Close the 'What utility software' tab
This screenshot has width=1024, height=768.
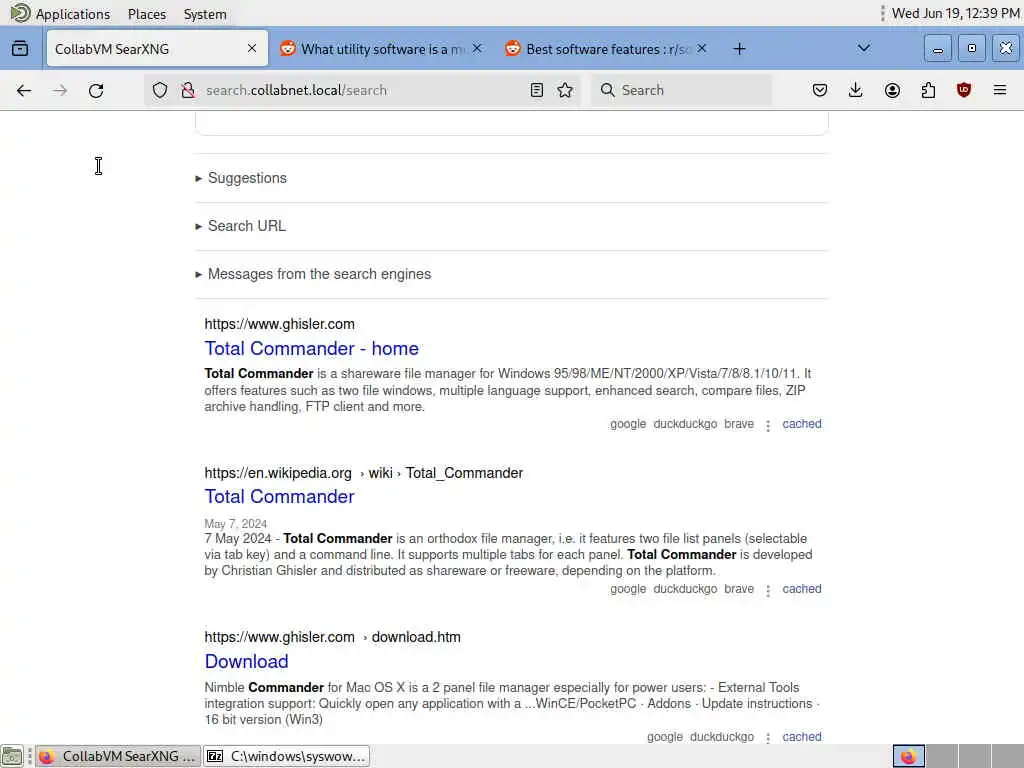[477, 48]
